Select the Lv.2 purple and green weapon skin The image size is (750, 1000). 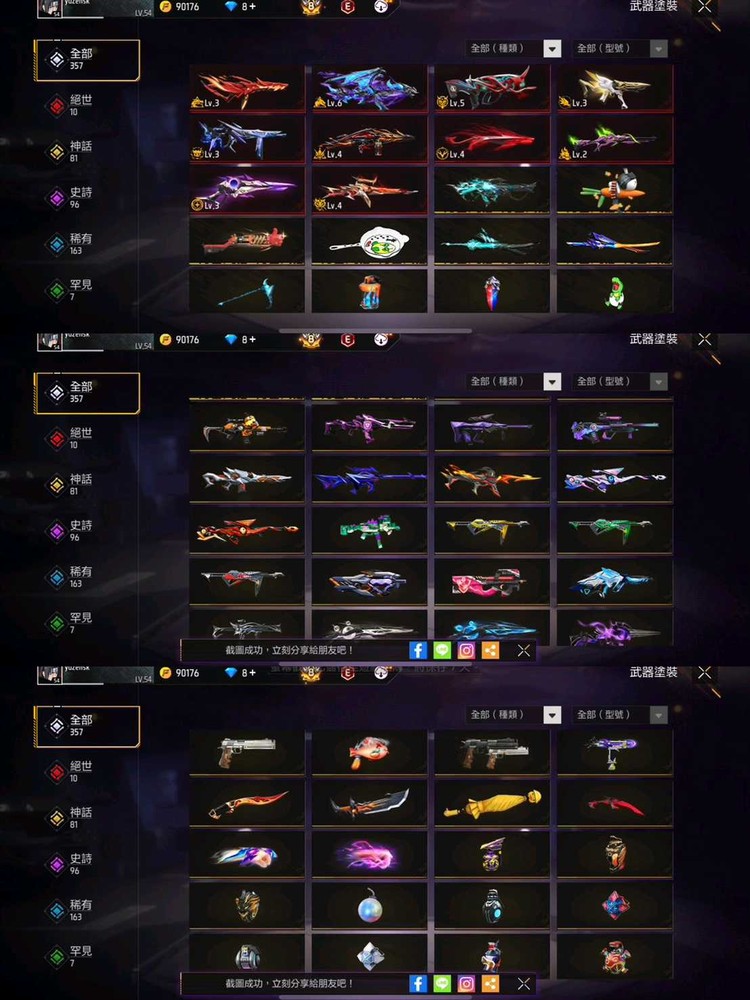coord(615,139)
